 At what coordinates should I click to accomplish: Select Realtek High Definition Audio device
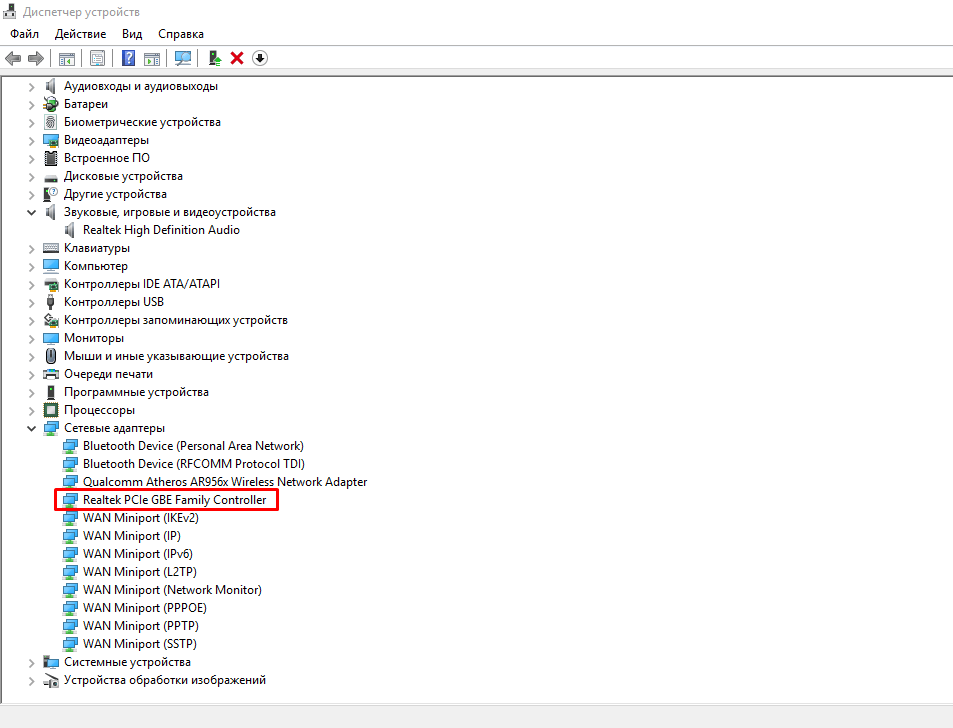click(161, 230)
